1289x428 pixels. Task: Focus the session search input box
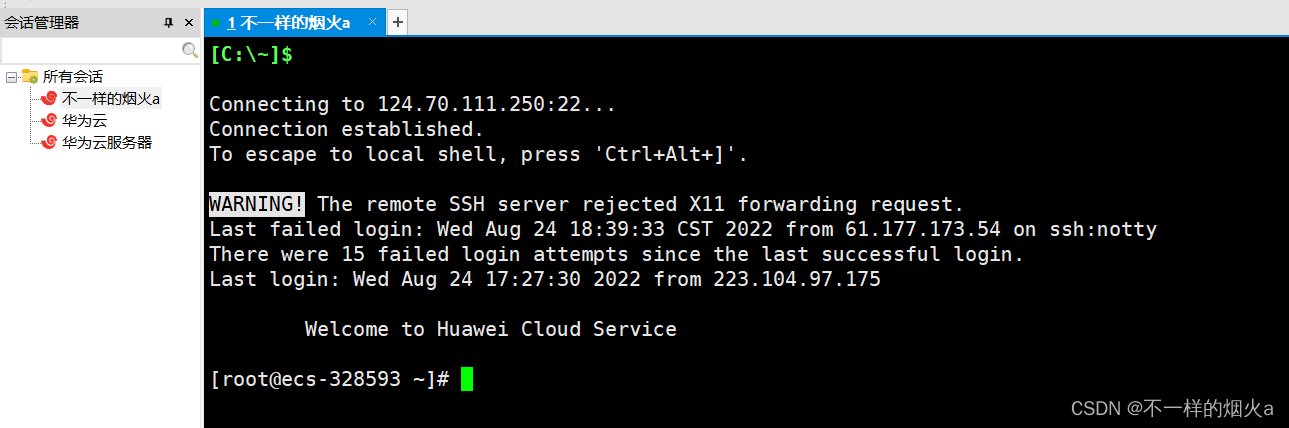click(90, 50)
